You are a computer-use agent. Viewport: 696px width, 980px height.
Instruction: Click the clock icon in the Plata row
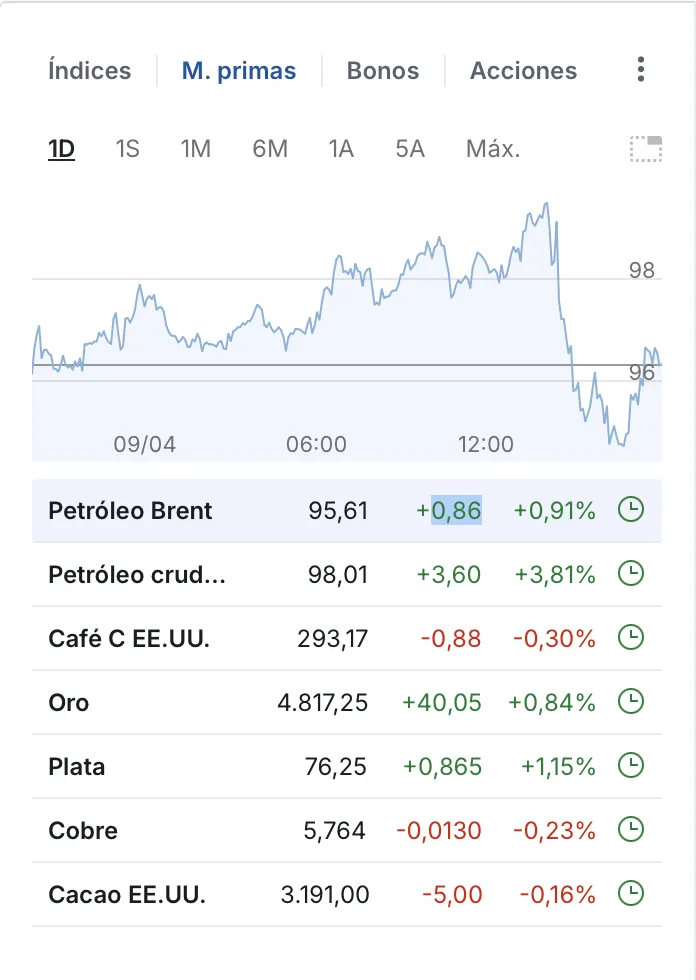coord(631,766)
